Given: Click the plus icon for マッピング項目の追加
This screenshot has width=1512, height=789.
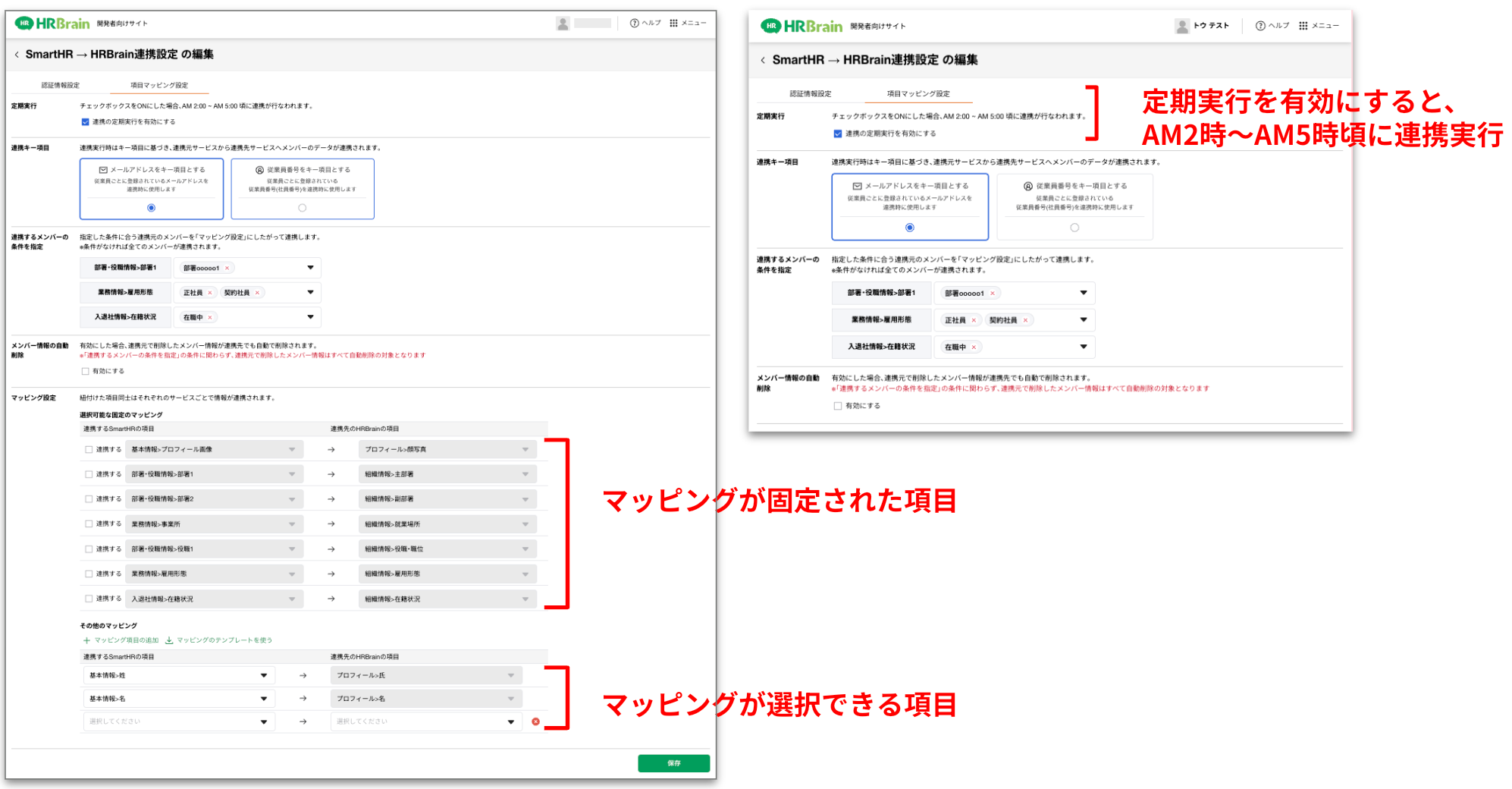Looking at the screenshot, I should pos(86,640).
